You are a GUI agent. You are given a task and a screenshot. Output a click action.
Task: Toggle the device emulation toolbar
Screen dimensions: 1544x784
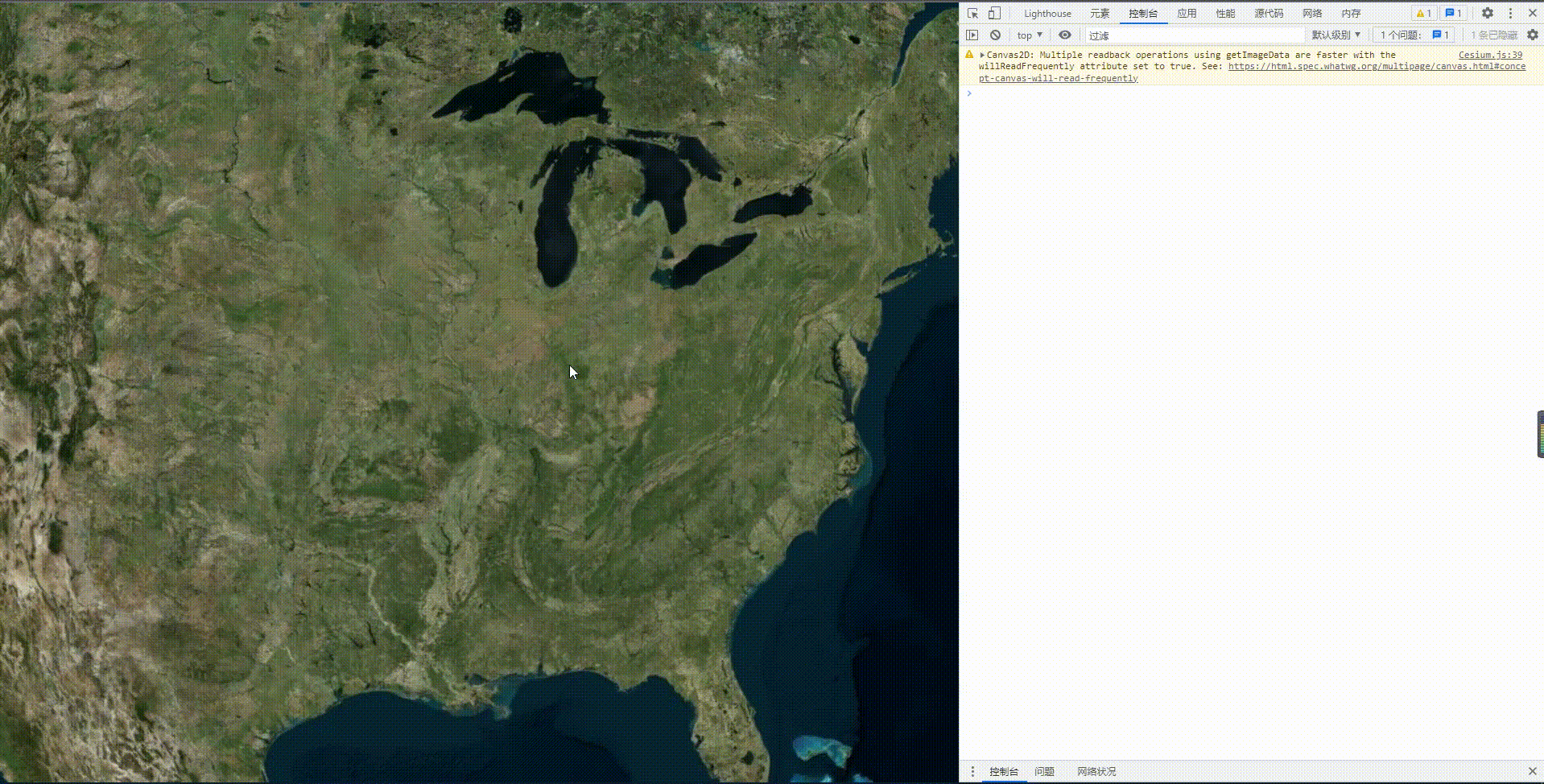coord(994,13)
